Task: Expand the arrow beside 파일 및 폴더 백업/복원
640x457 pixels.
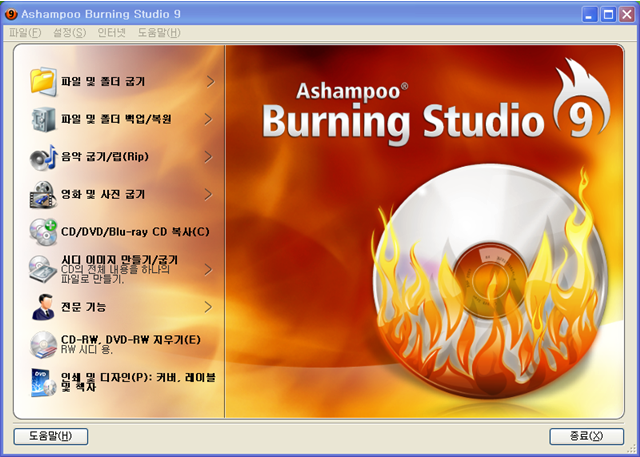Action: coord(210,118)
